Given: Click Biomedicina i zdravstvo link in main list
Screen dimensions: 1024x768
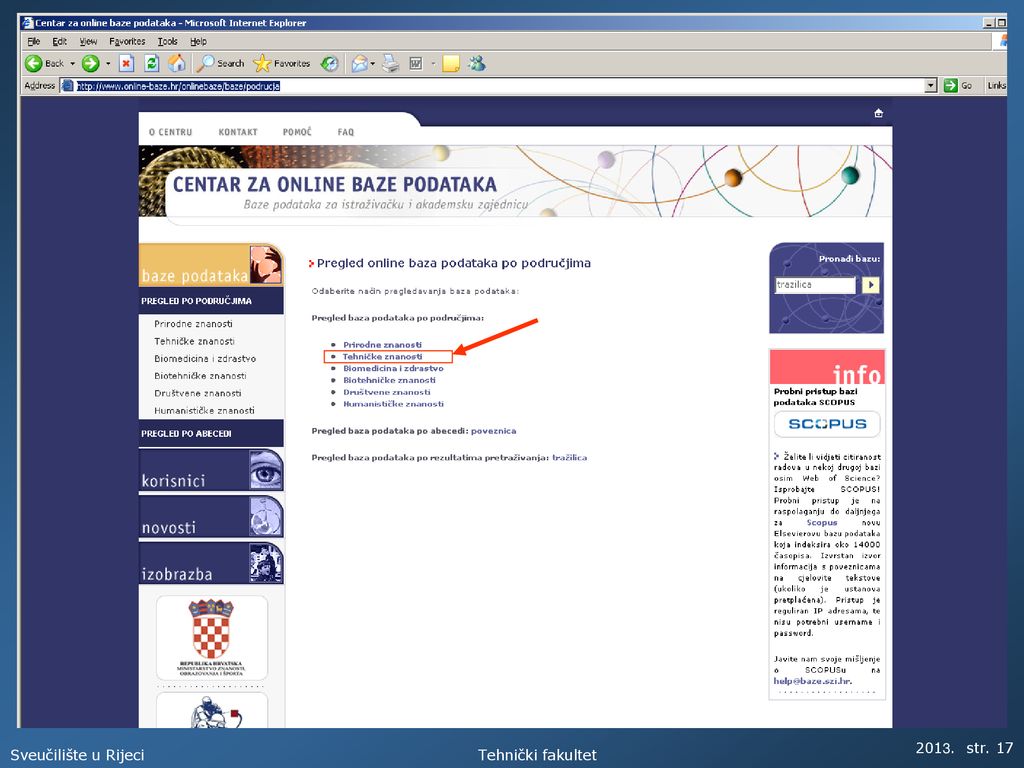Looking at the screenshot, I should coord(393,368).
